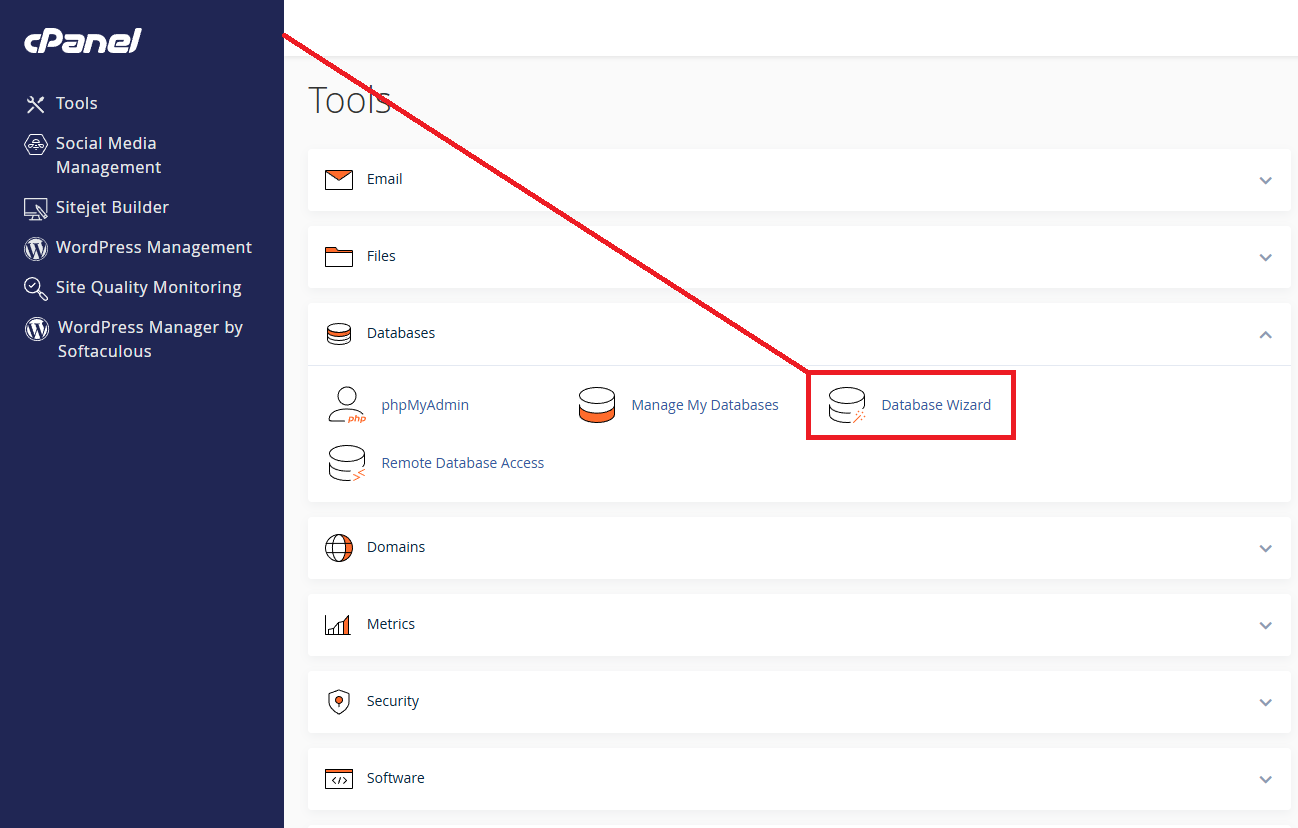Open the Manage My Databases link
The width and height of the screenshot is (1298, 828).
coord(705,406)
